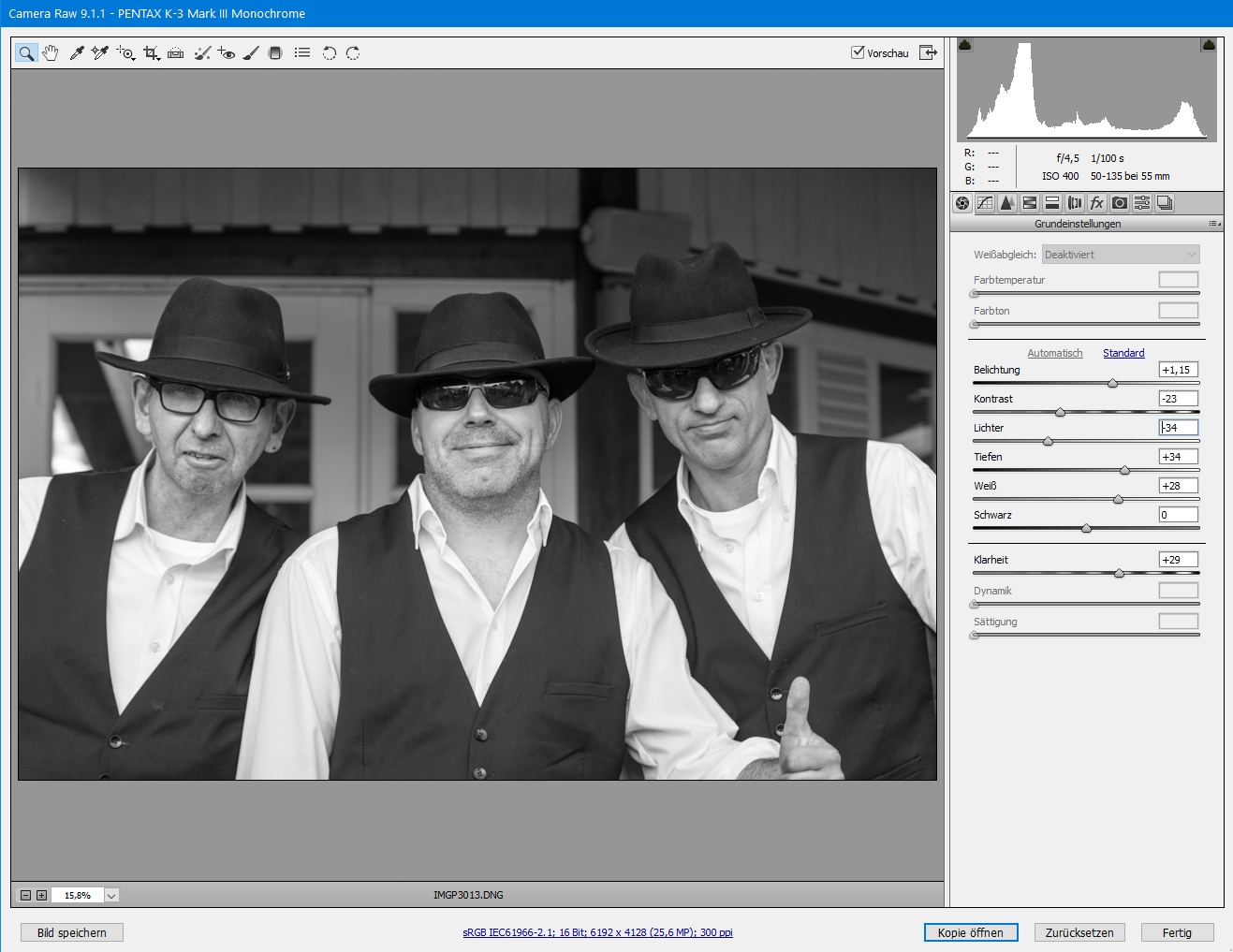The width and height of the screenshot is (1233, 952).
Task: Adjust the Belichtung slider handle
Action: (x=1112, y=384)
